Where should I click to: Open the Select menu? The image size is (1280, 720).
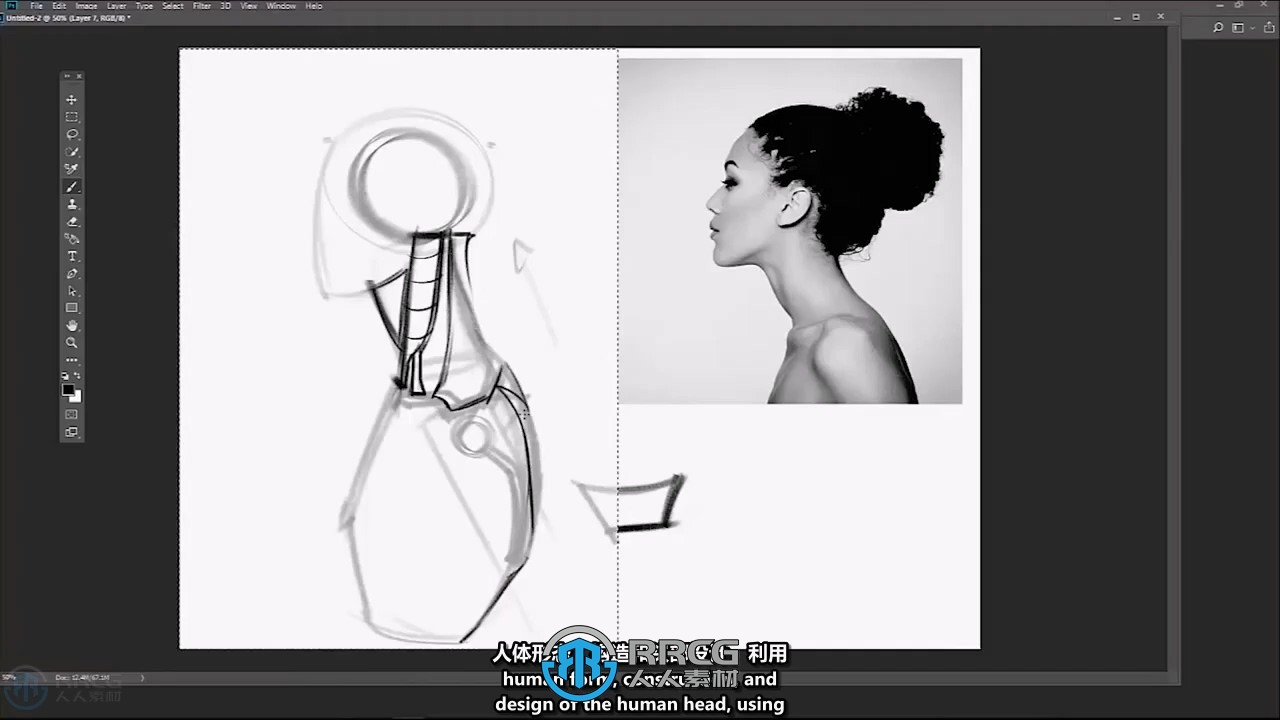coord(173,6)
